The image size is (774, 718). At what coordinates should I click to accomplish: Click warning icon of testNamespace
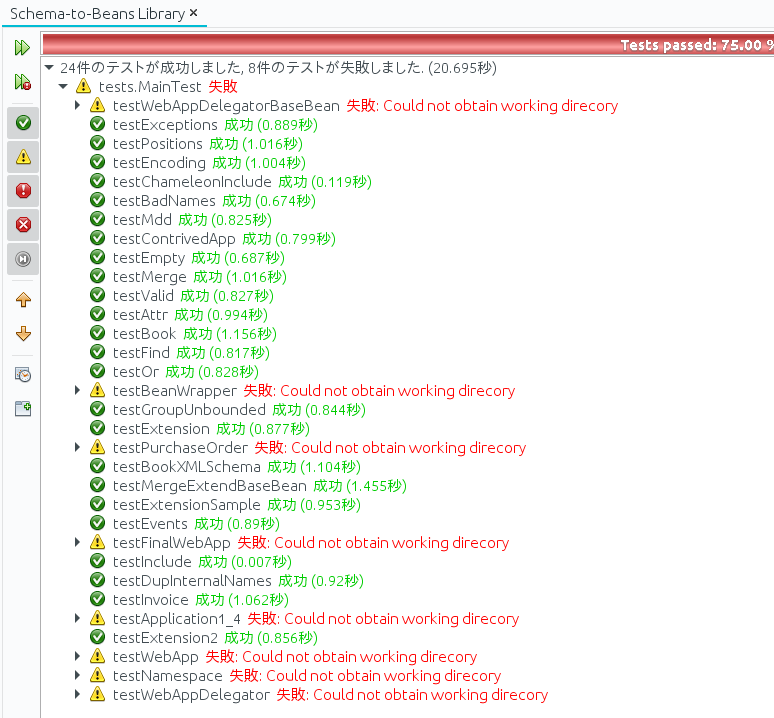click(98, 675)
